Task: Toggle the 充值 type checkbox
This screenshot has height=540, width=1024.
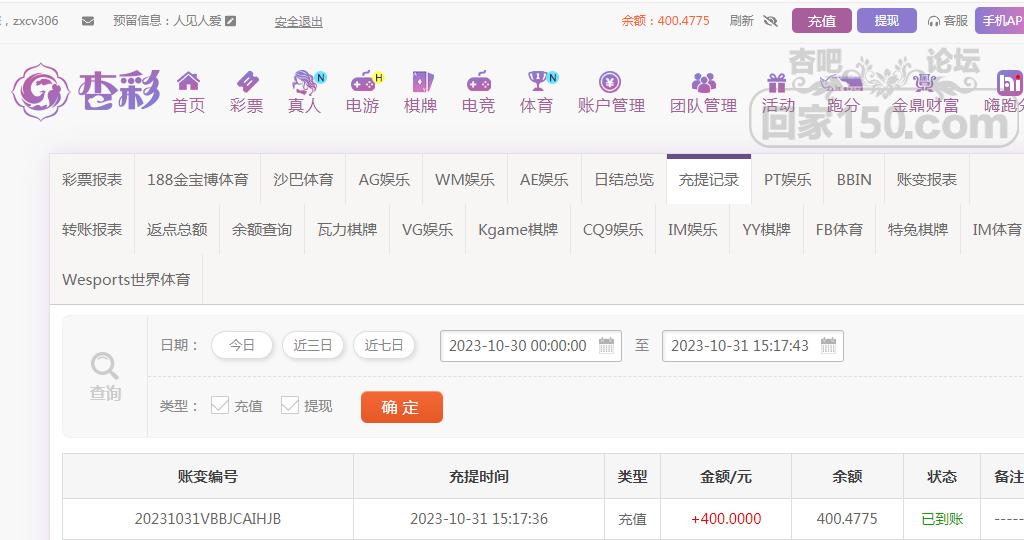Action: [220, 405]
